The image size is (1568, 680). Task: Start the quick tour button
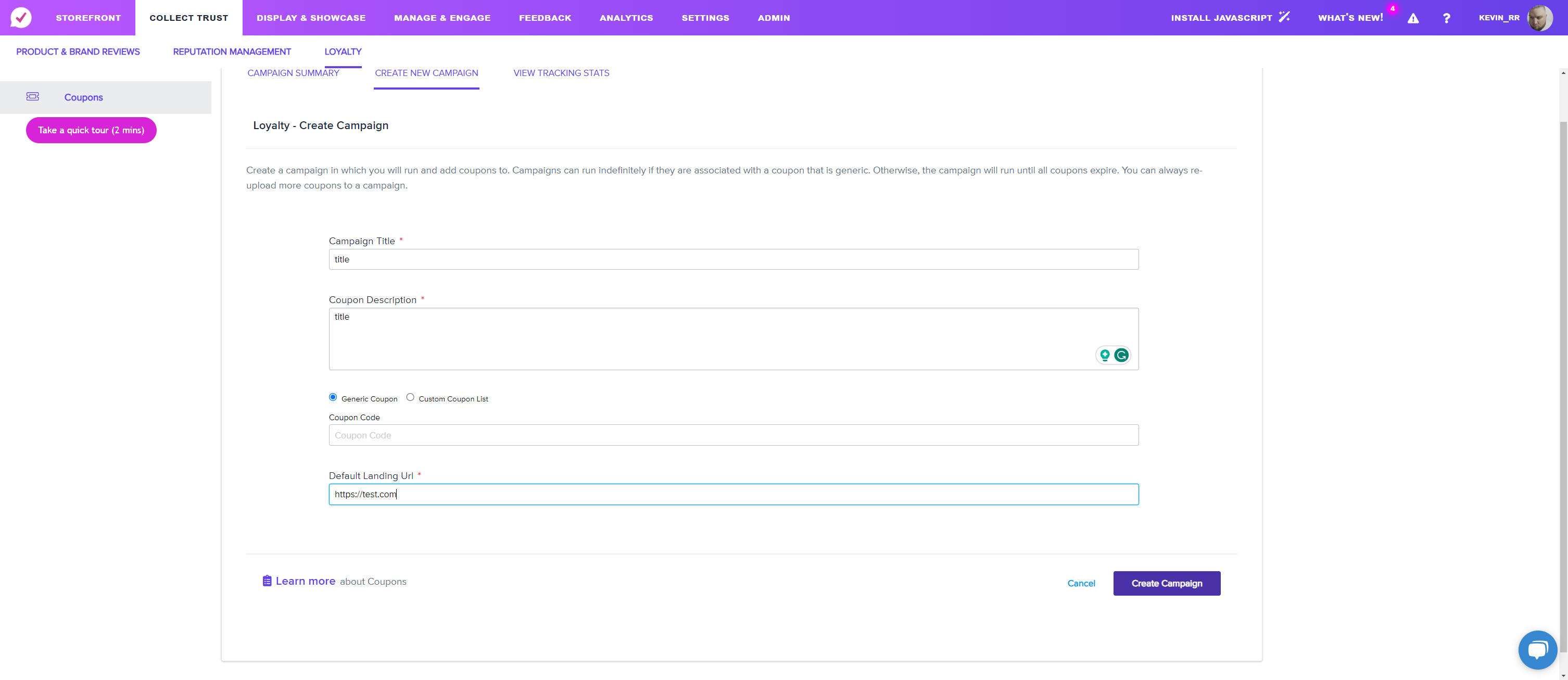pyautogui.click(x=91, y=130)
